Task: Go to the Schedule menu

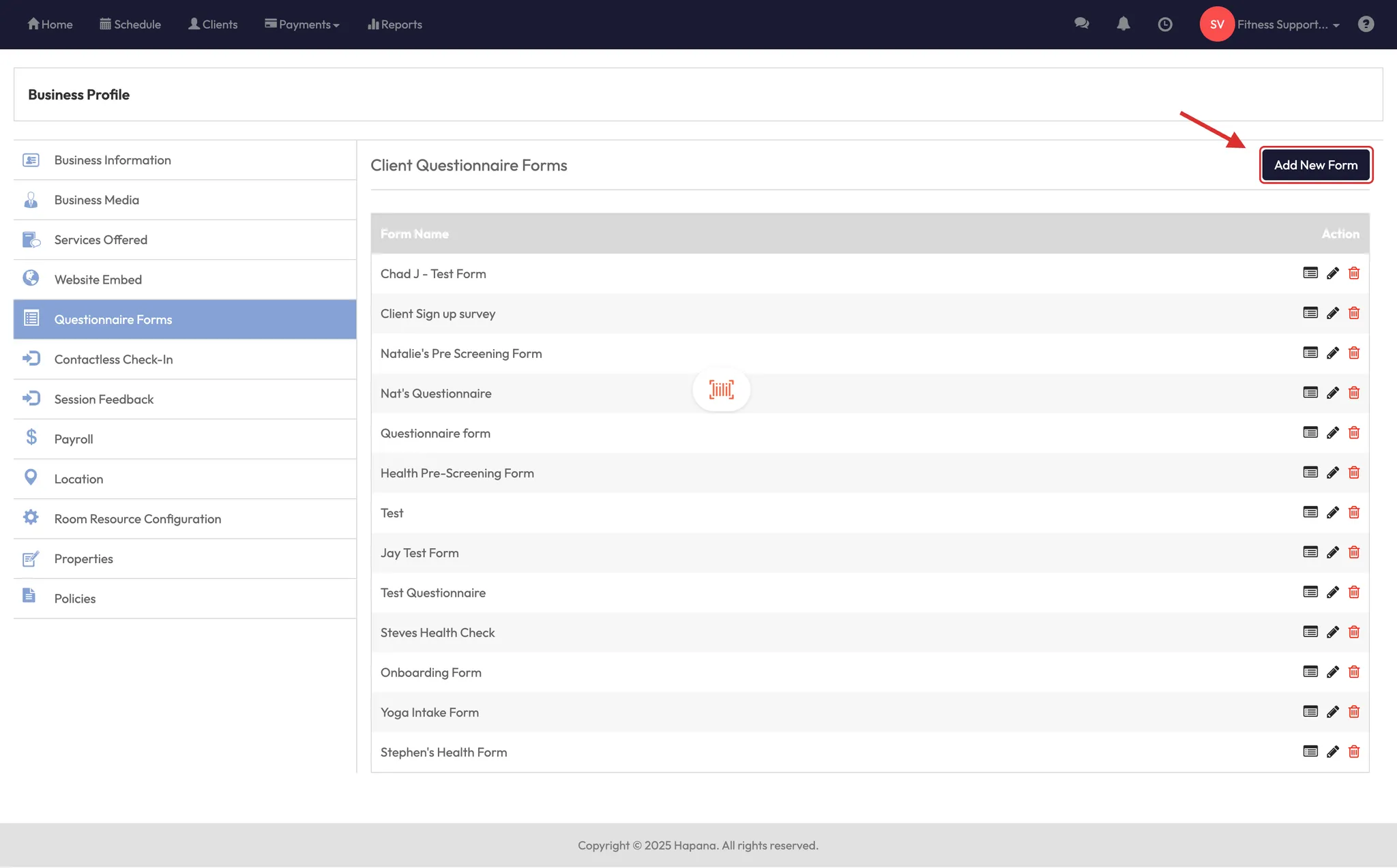Action: click(x=130, y=25)
